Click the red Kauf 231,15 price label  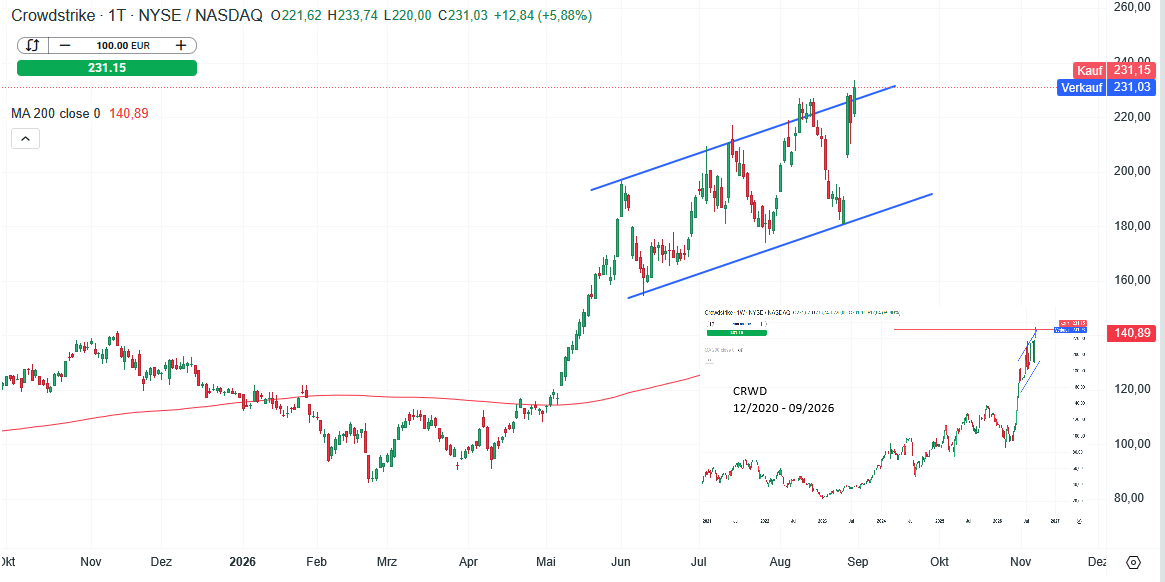[1112, 70]
